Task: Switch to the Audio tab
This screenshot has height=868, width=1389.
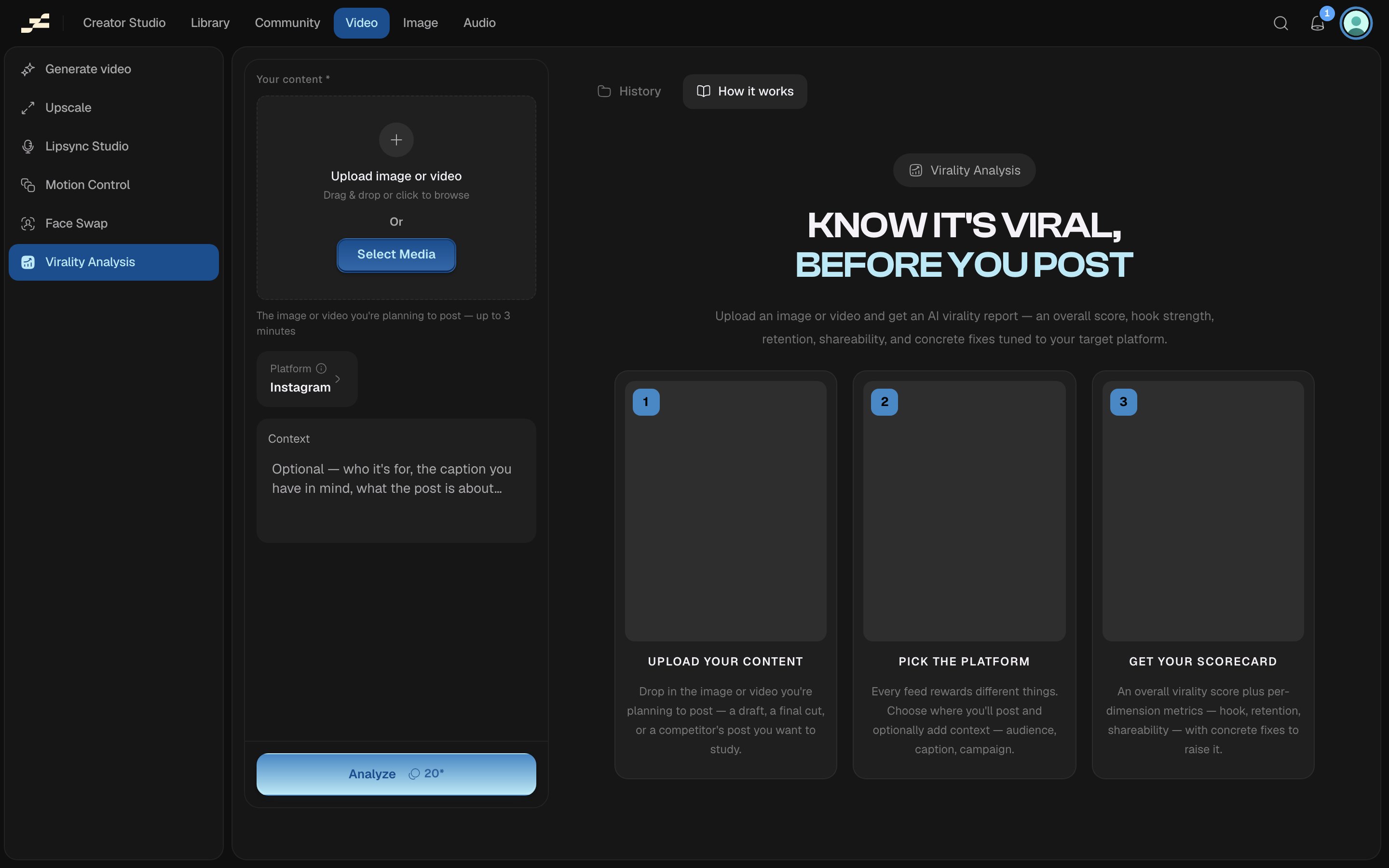Action: click(x=479, y=23)
